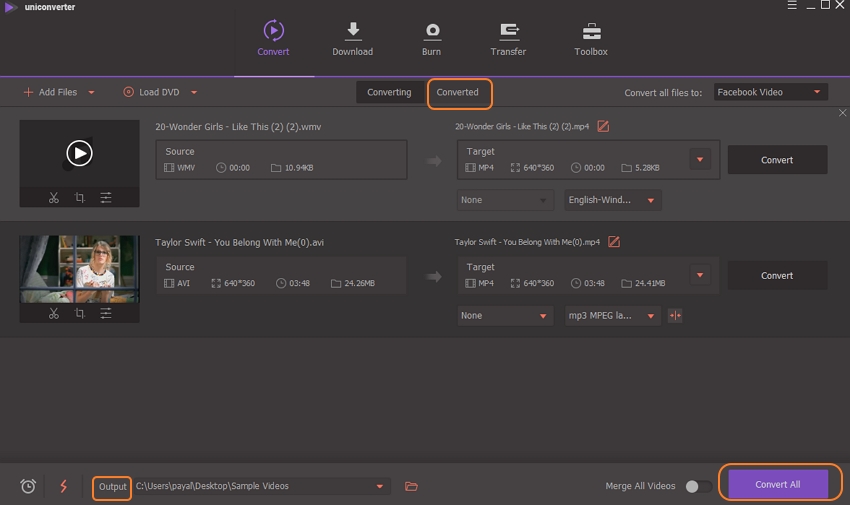Click the scissors trim icon under Taylor Swift thumbnail

[x=54, y=313]
